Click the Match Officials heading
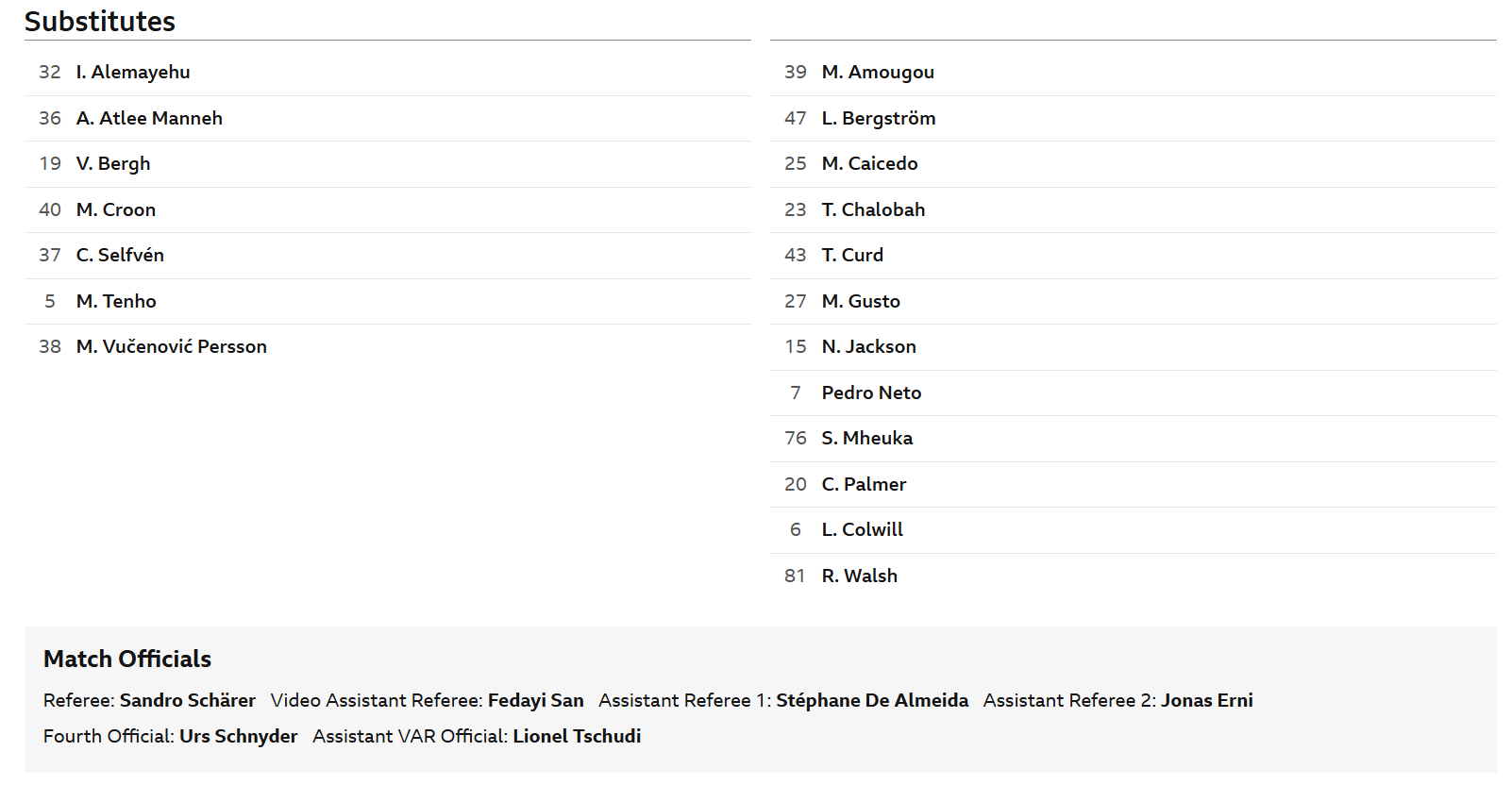 [x=127, y=659]
